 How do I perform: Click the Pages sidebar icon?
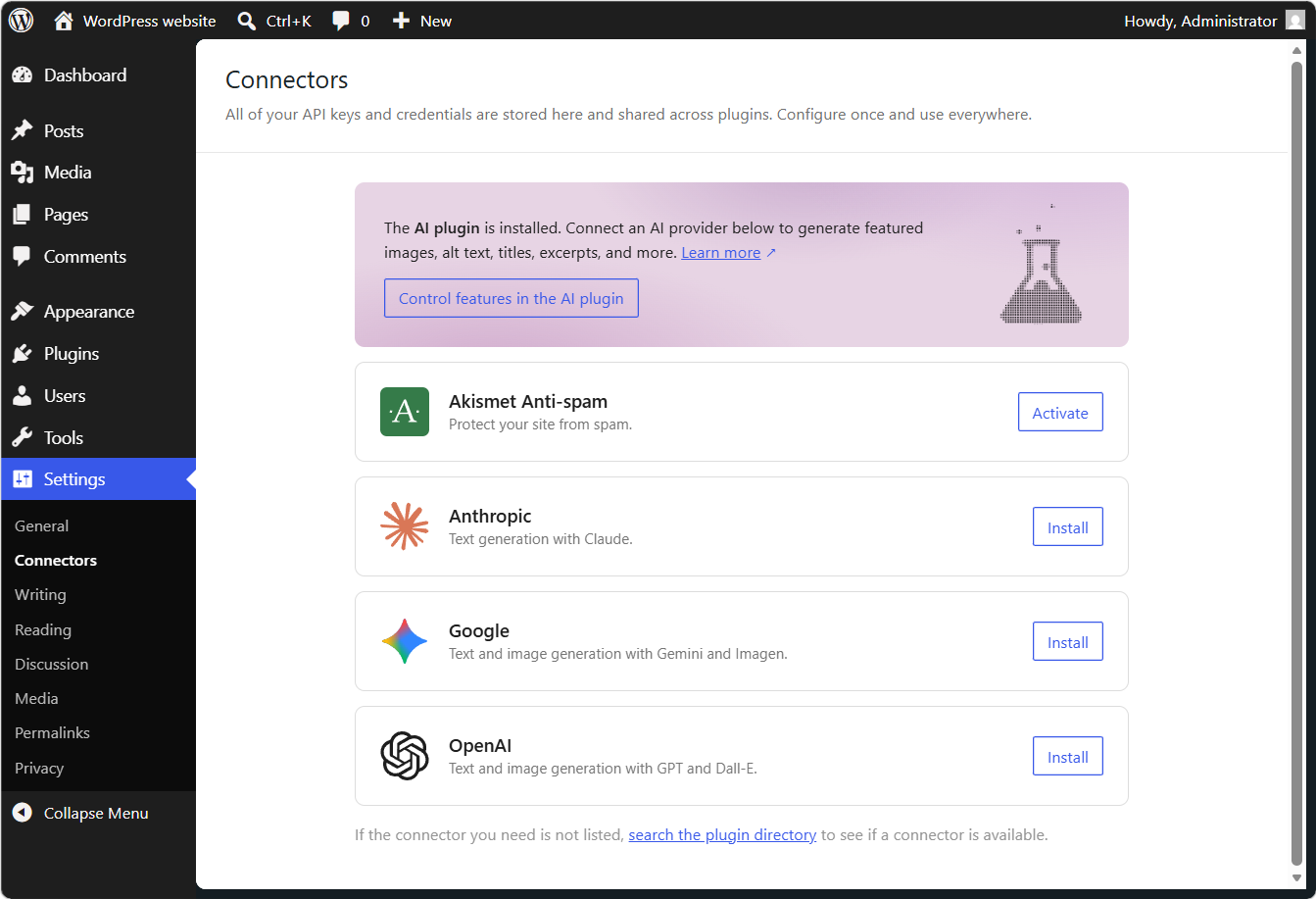(22, 215)
